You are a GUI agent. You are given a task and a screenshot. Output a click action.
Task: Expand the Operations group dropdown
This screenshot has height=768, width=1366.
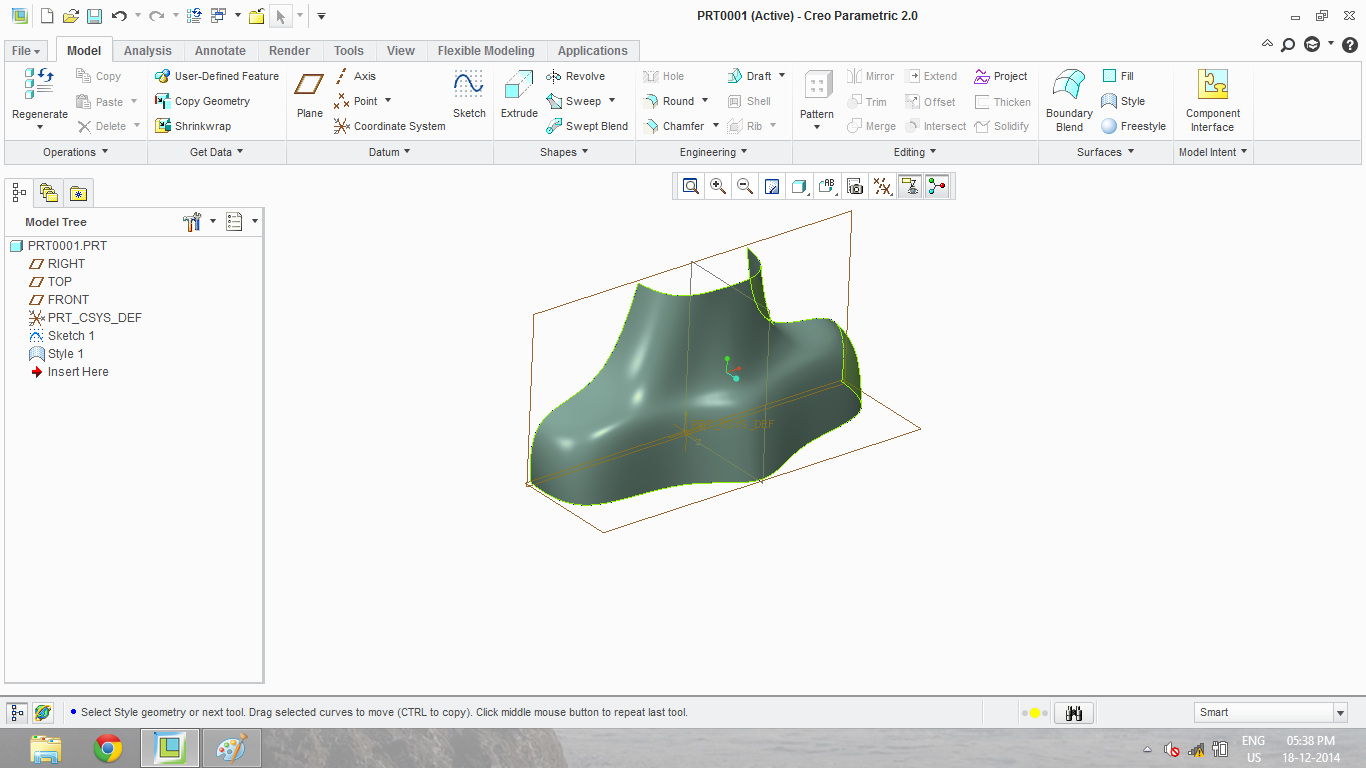coord(76,152)
